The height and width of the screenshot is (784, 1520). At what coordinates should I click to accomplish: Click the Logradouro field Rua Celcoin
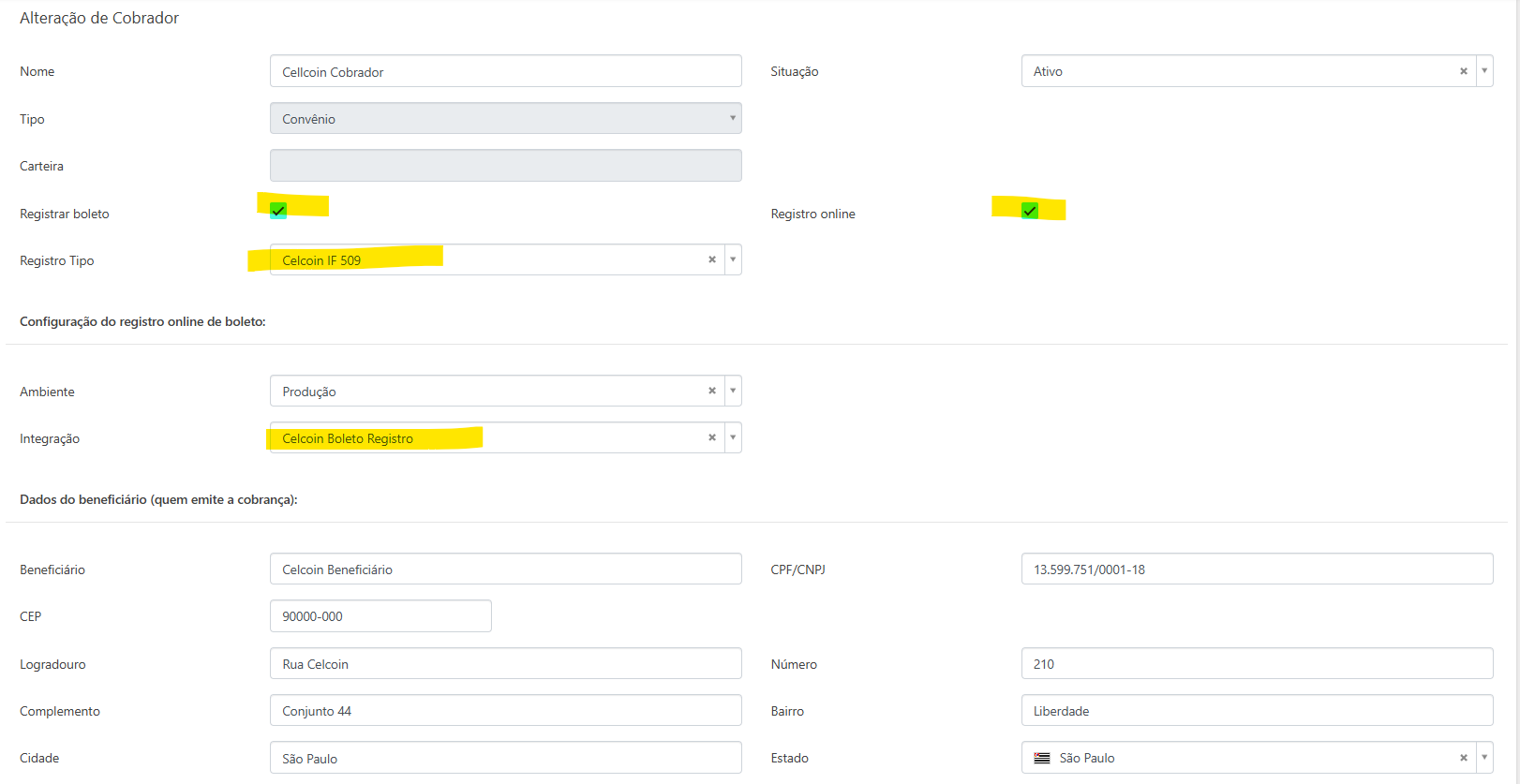tap(506, 663)
